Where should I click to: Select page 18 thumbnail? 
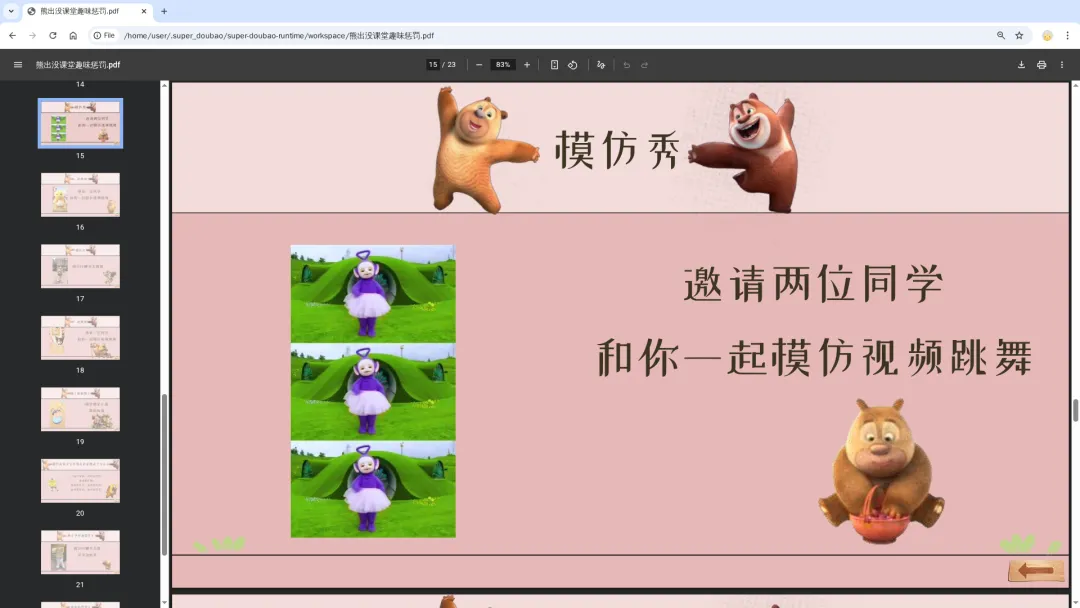[80, 337]
